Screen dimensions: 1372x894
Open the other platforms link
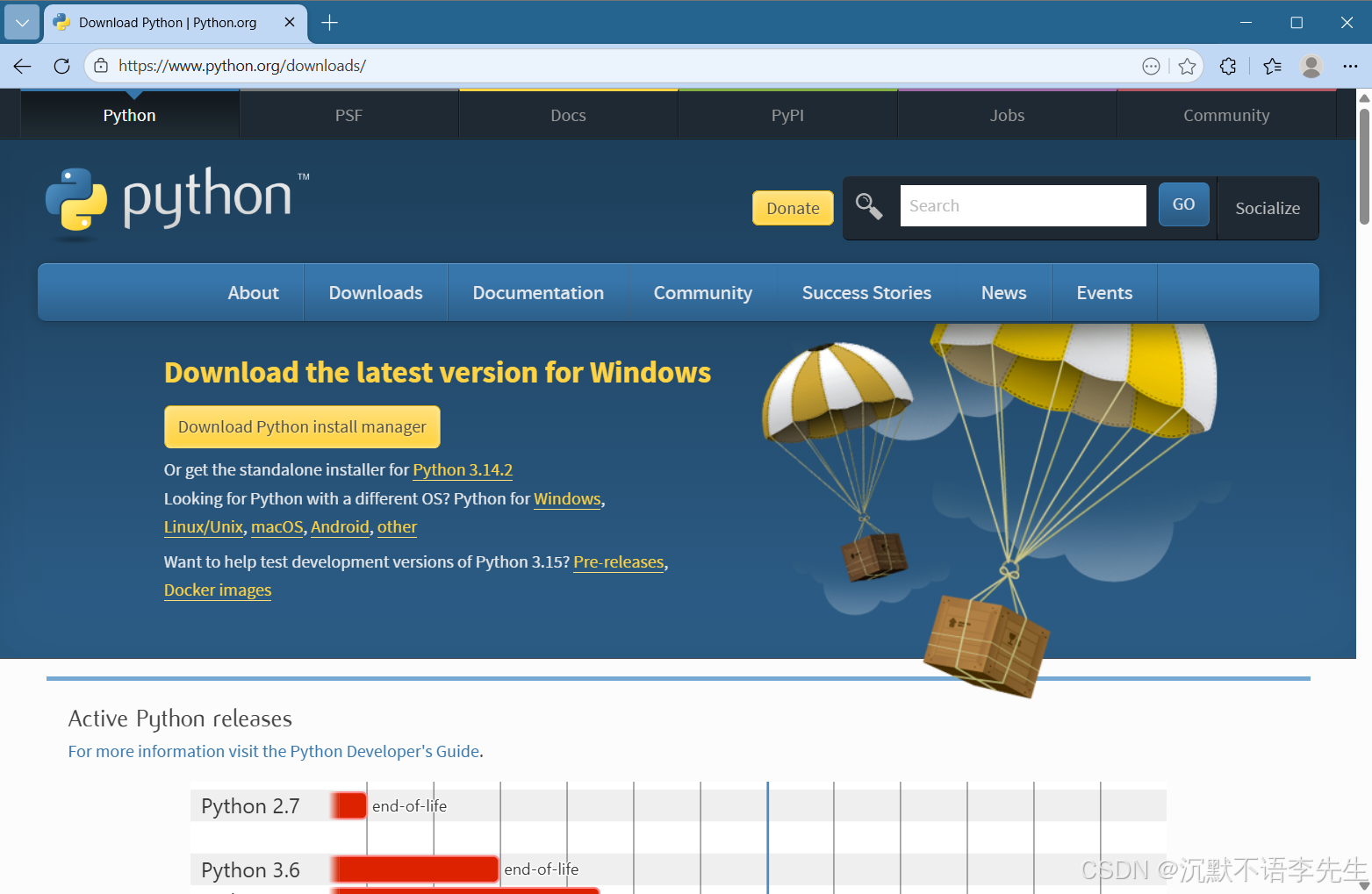click(x=397, y=527)
